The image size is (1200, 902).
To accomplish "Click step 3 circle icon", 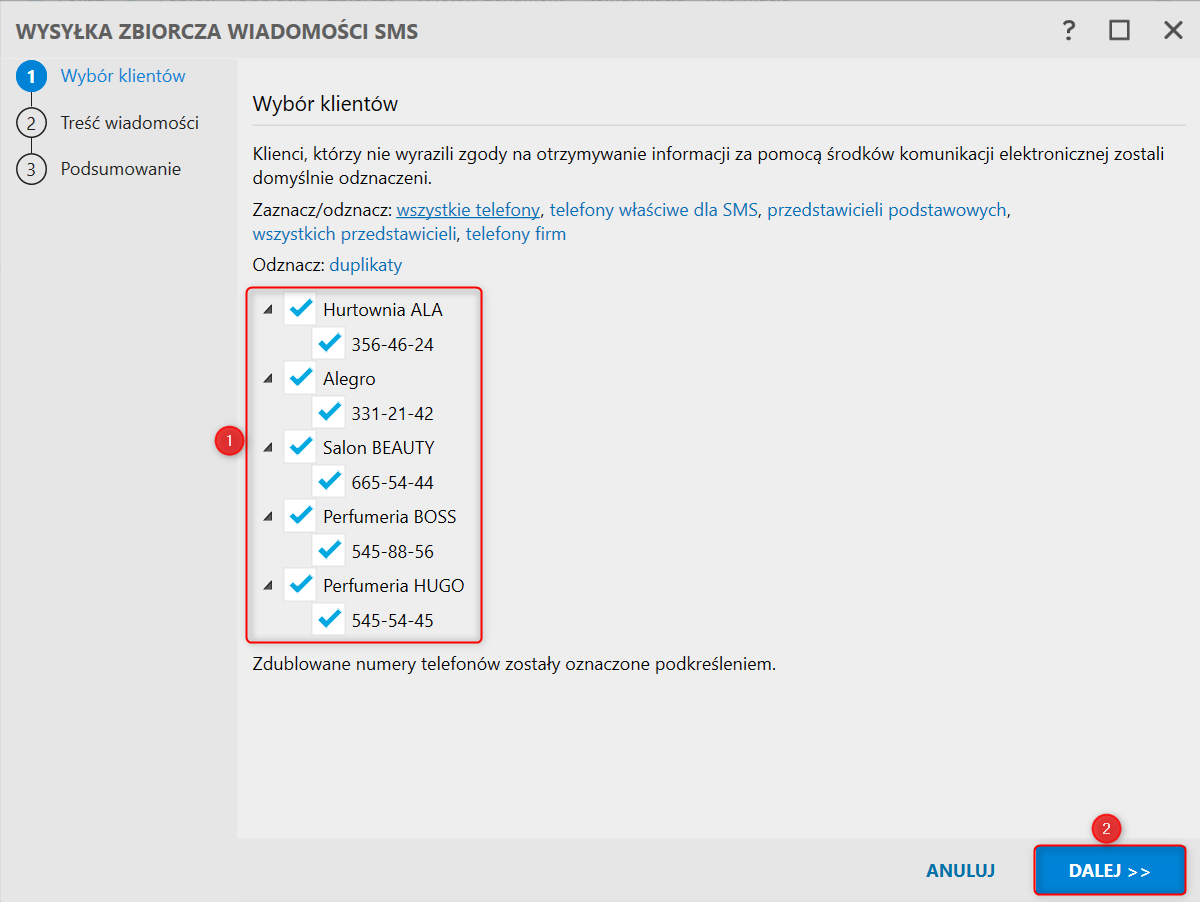I will point(31,169).
